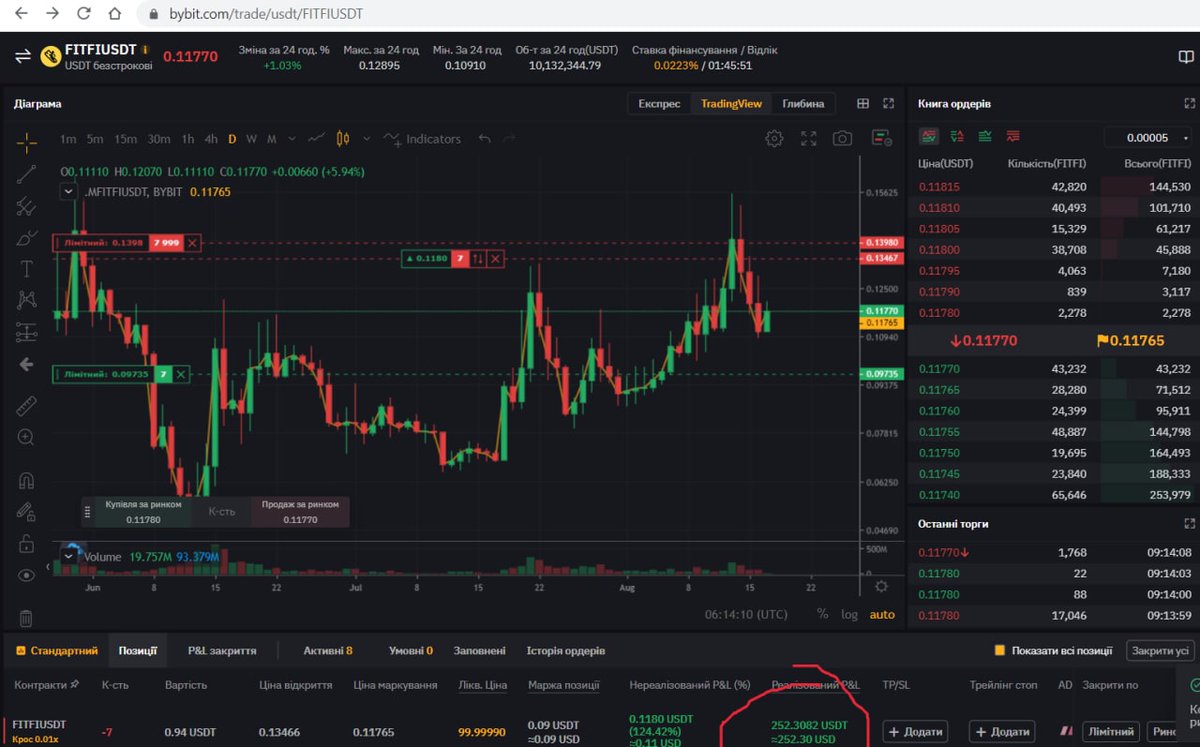1200x747 pixels.
Task: Select the trend line drawing tool
Action: click(26, 173)
